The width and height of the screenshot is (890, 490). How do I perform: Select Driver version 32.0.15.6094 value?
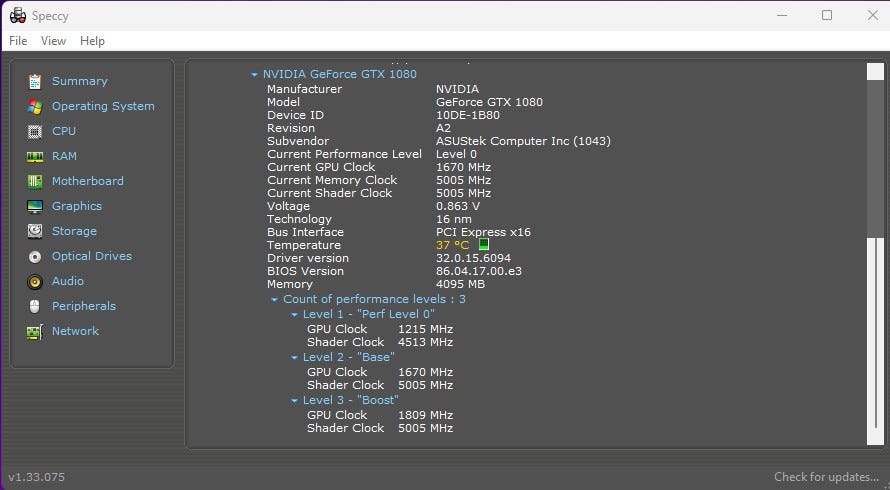[473, 258]
